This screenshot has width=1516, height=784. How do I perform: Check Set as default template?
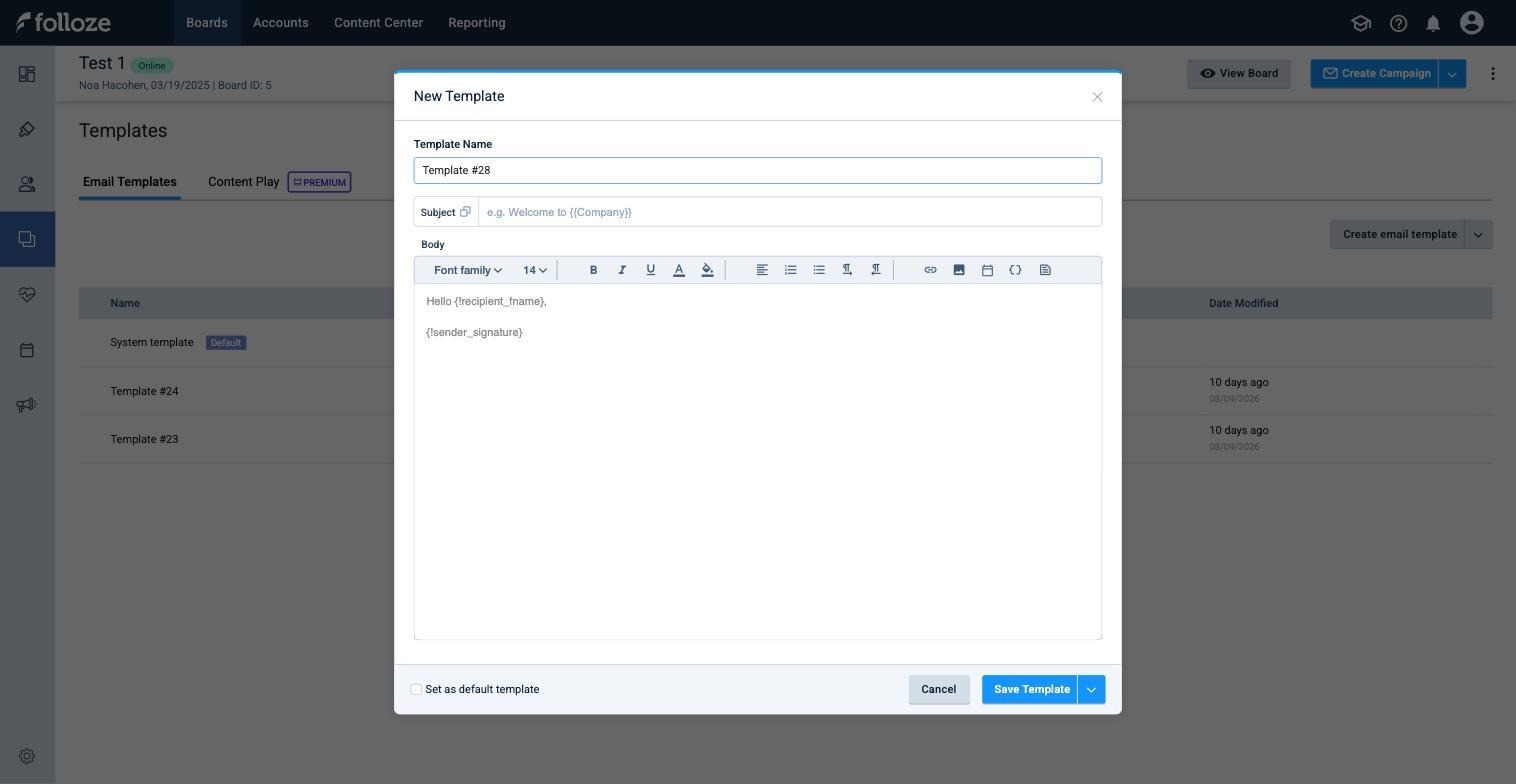click(416, 690)
